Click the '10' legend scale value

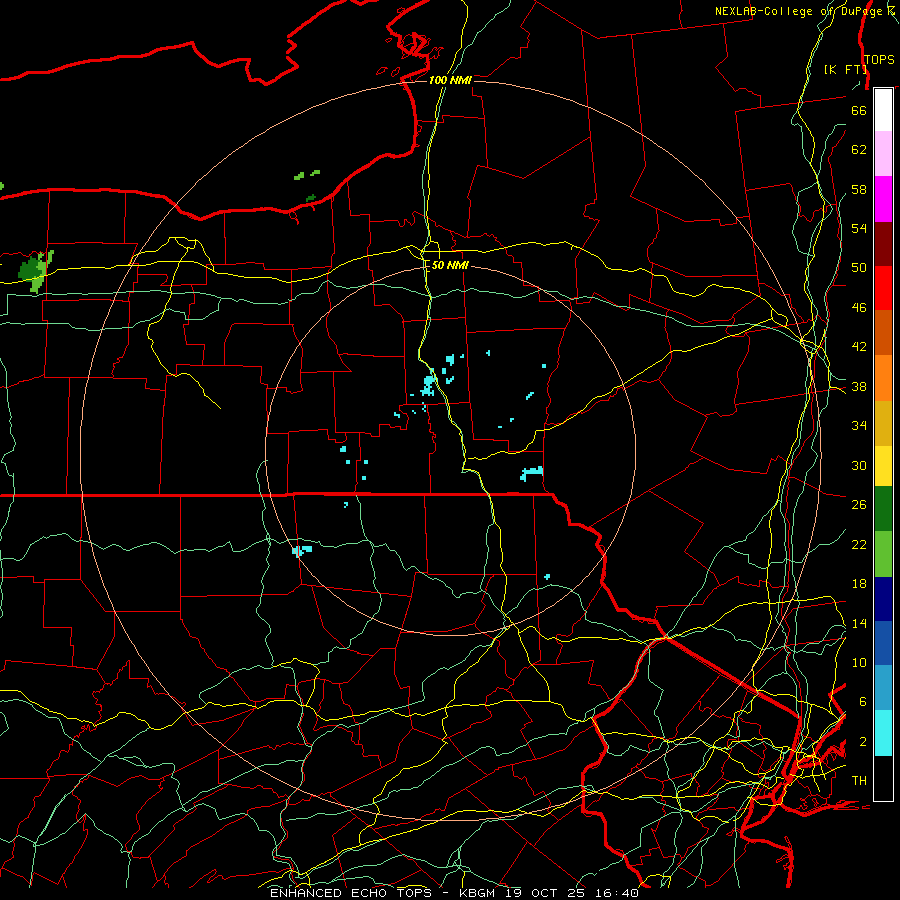[859, 662]
